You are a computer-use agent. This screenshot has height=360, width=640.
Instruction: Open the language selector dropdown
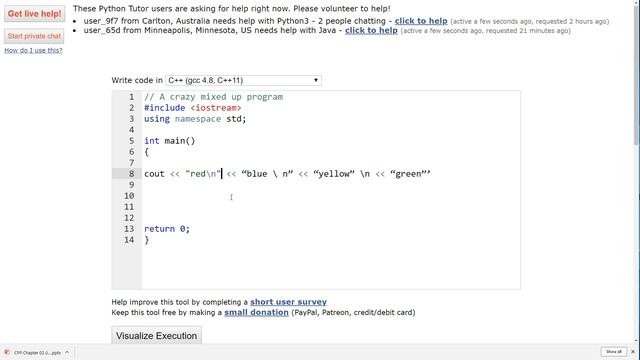[243, 80]
